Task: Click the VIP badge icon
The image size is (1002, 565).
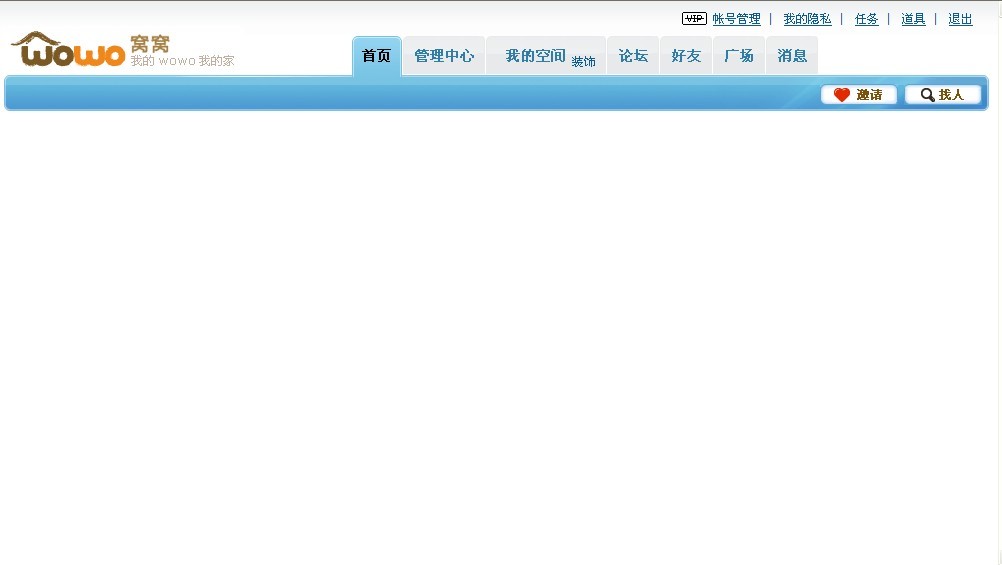Action: tap(694, 19)
